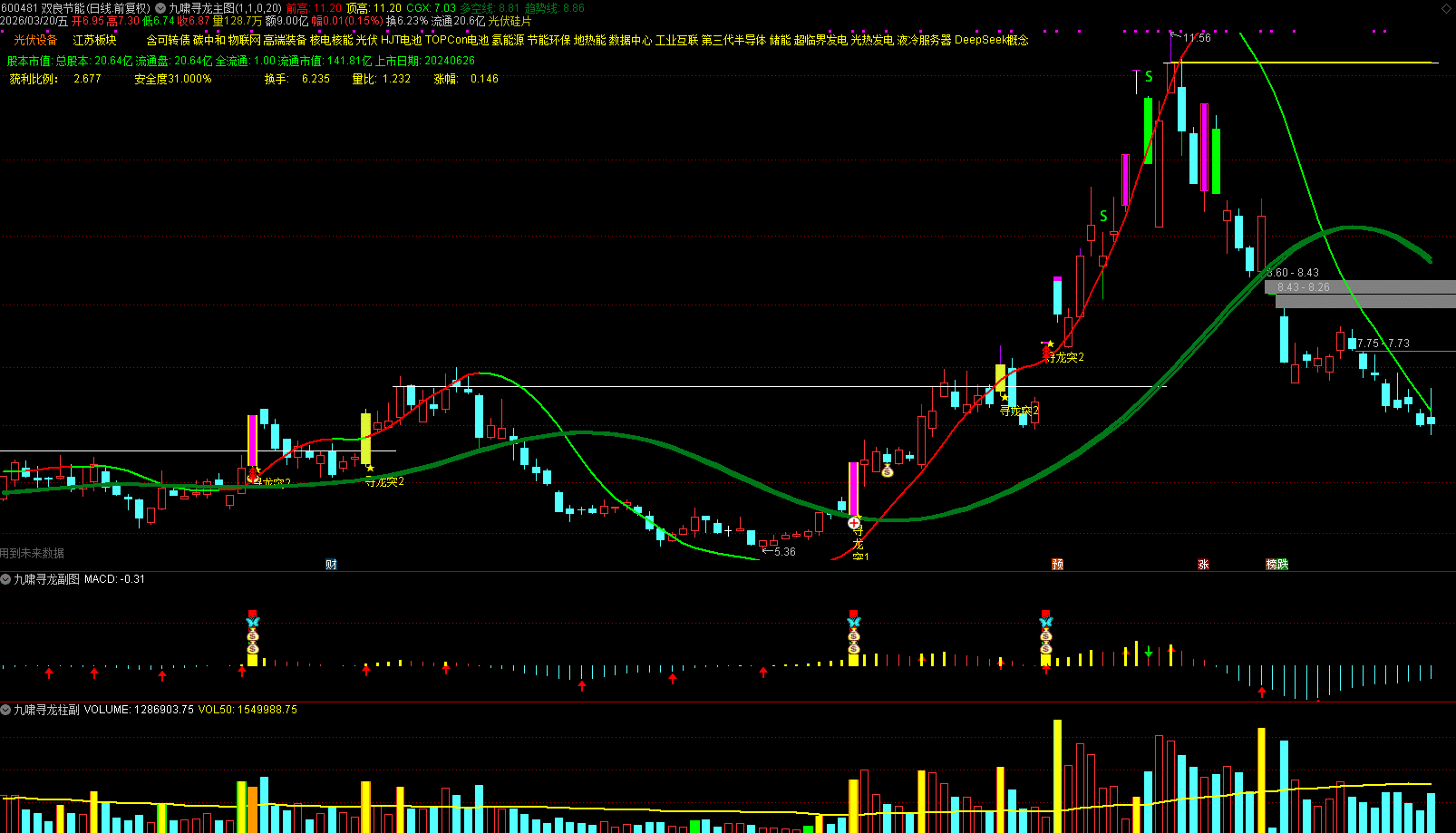The width and height of the screenshot is (1456, 833).
Task: Click the 榜跌 marker on the timeline
Action: pos(1277,565)
